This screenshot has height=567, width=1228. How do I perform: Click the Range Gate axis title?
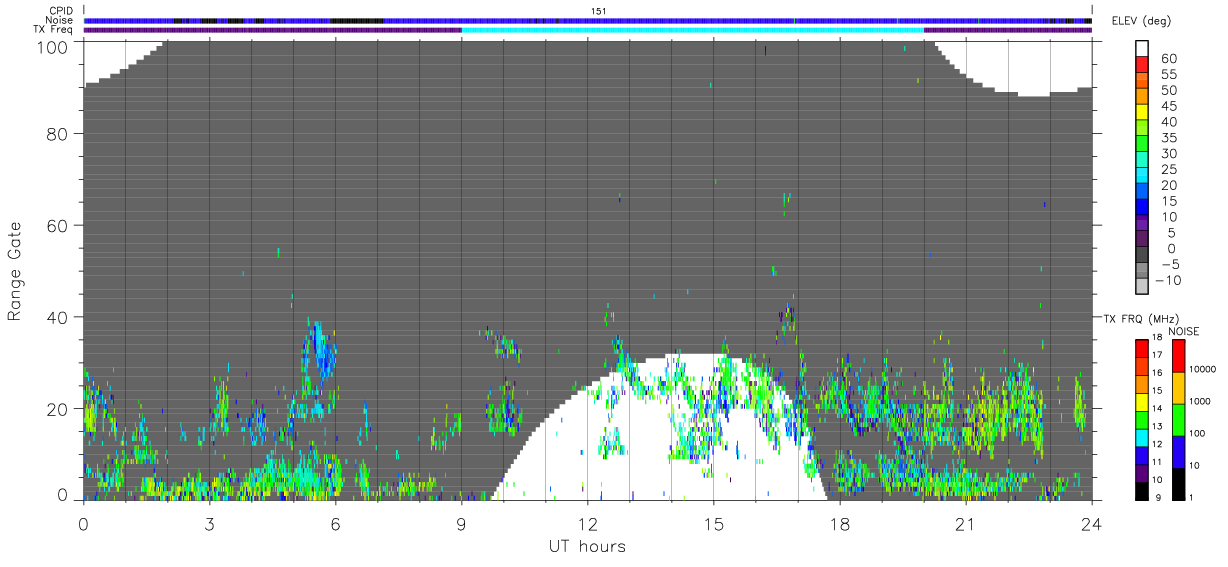coord(15,271)
